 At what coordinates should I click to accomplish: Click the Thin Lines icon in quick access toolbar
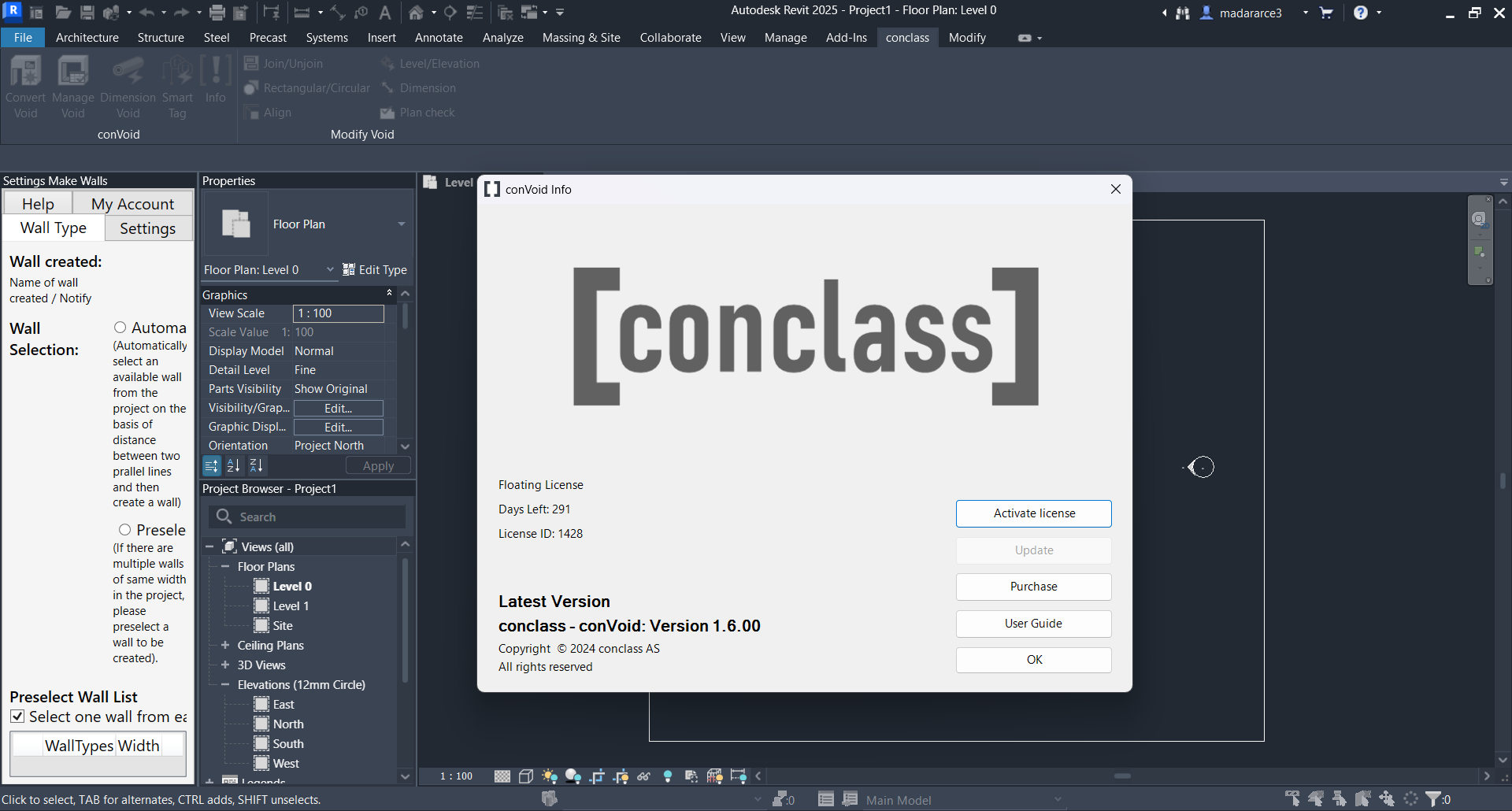[x=475, y=13]
